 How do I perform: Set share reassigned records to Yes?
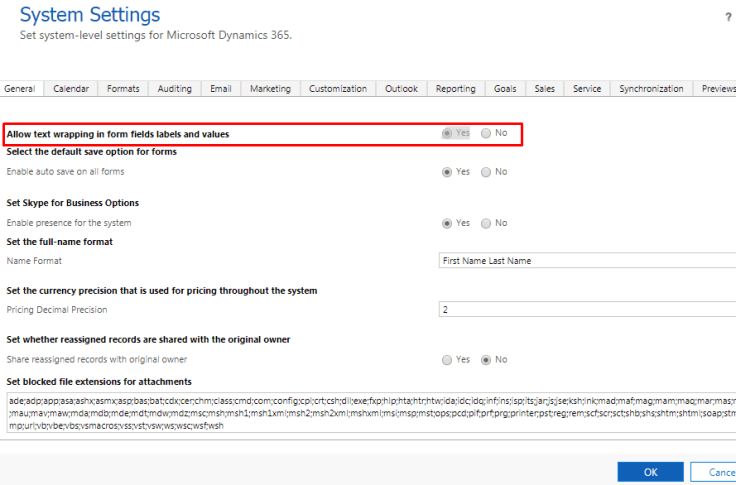coord(447,359)
